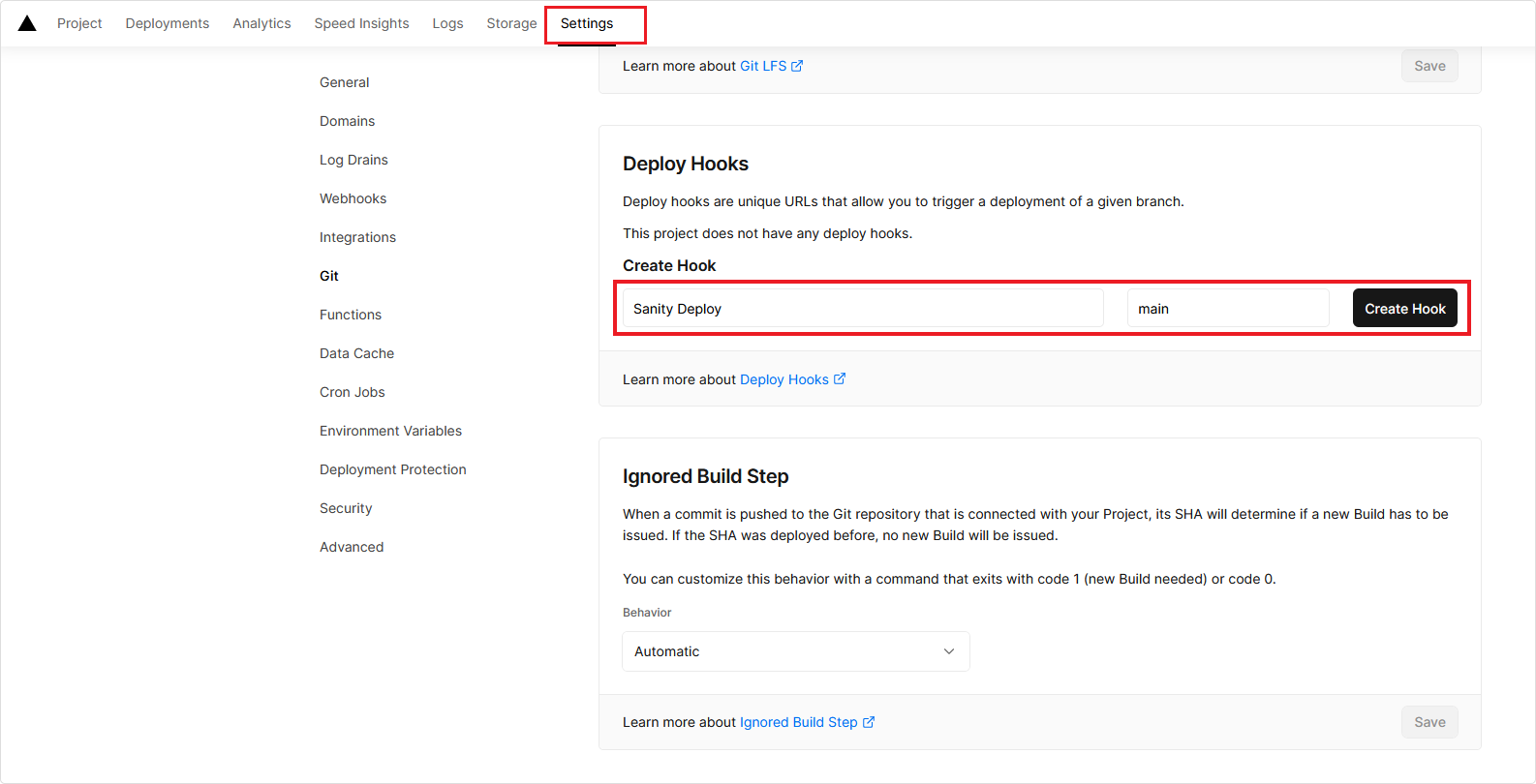
Task: Select the Settings tab
Action: click(x=587, y=23)
